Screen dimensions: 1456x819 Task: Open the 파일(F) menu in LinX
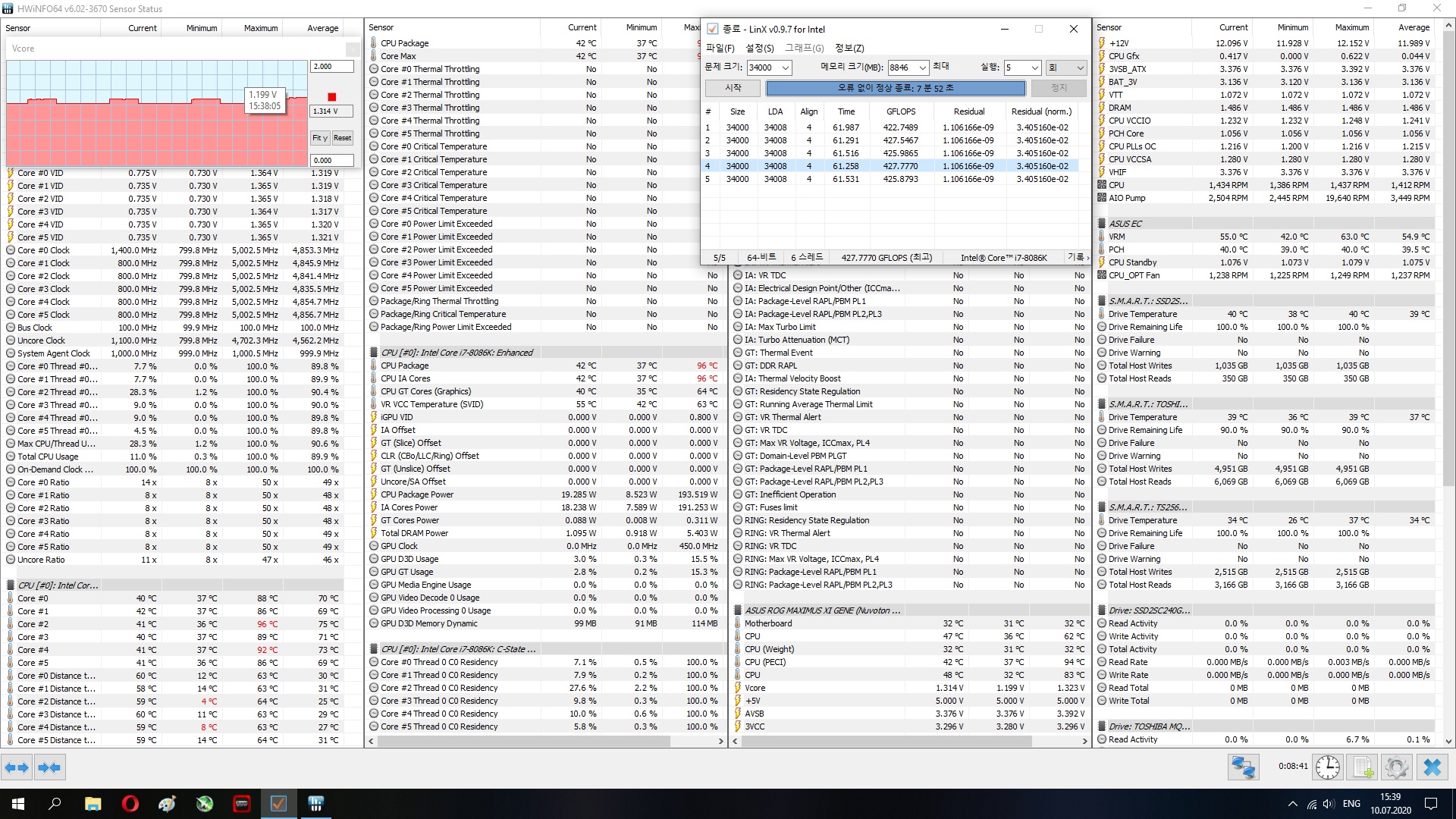click(x=720, y=48)
